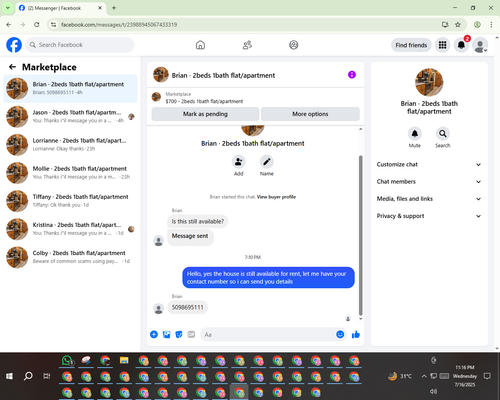
Task: Open Brian conversation in list
Action: click(70, 88)
